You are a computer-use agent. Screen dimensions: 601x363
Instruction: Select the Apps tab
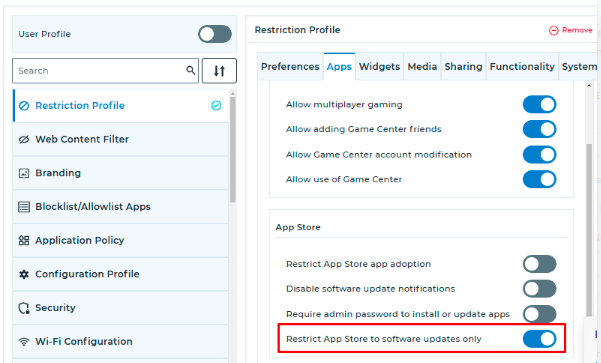(339, 67)
